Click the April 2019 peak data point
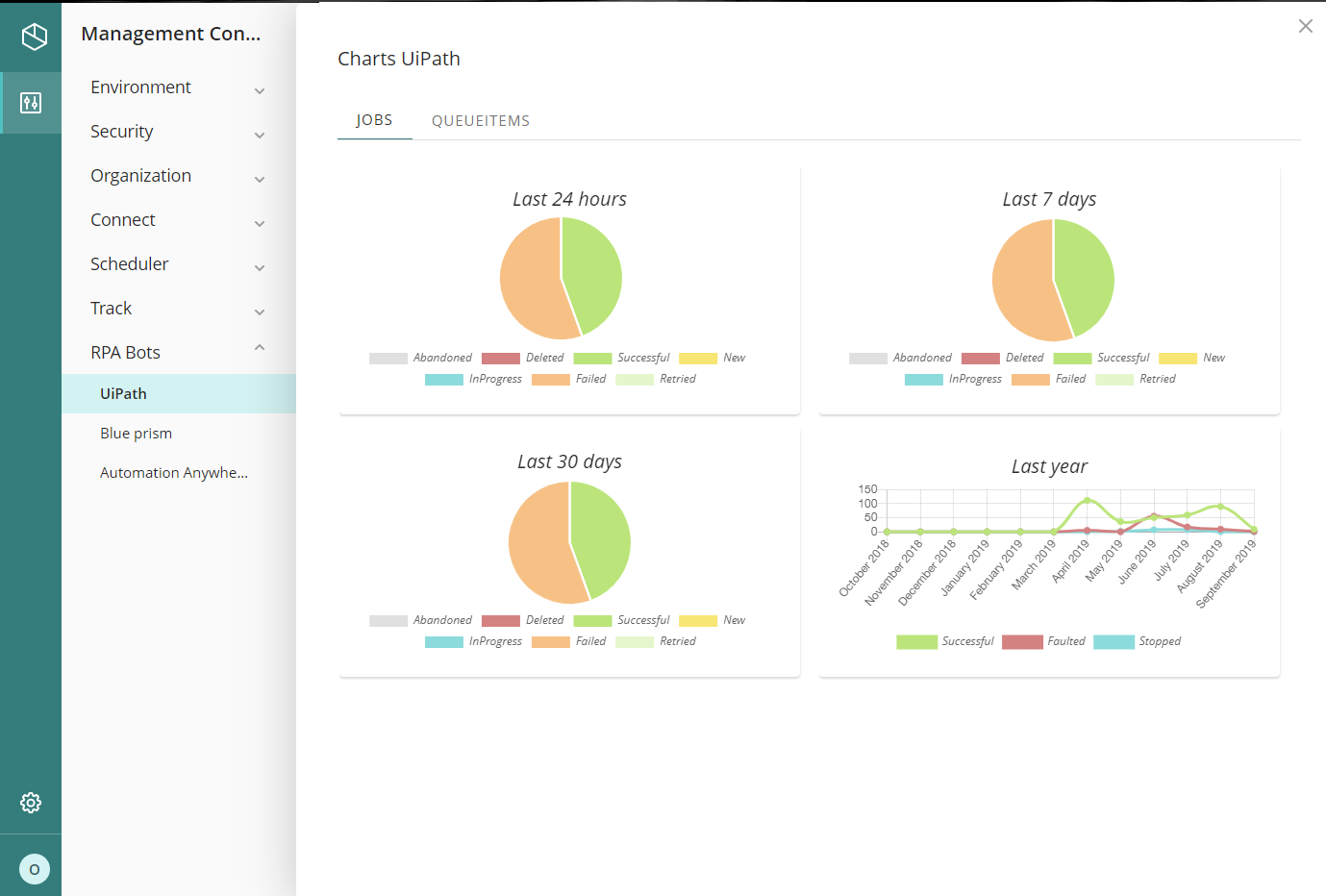 click(1088, 500)
